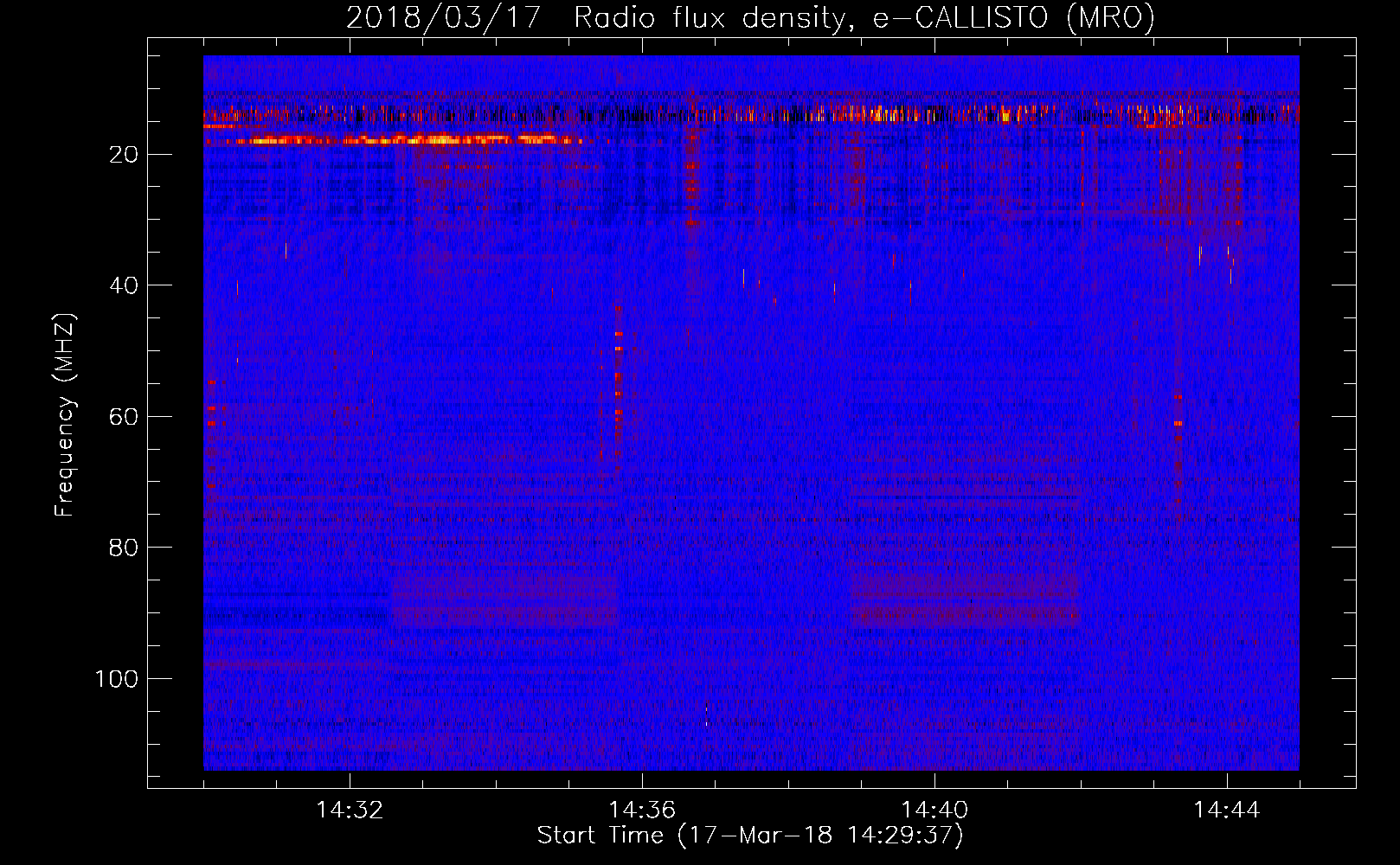Click the 14:44 time tick label

pyautogui.click(x=1227, y=810)
